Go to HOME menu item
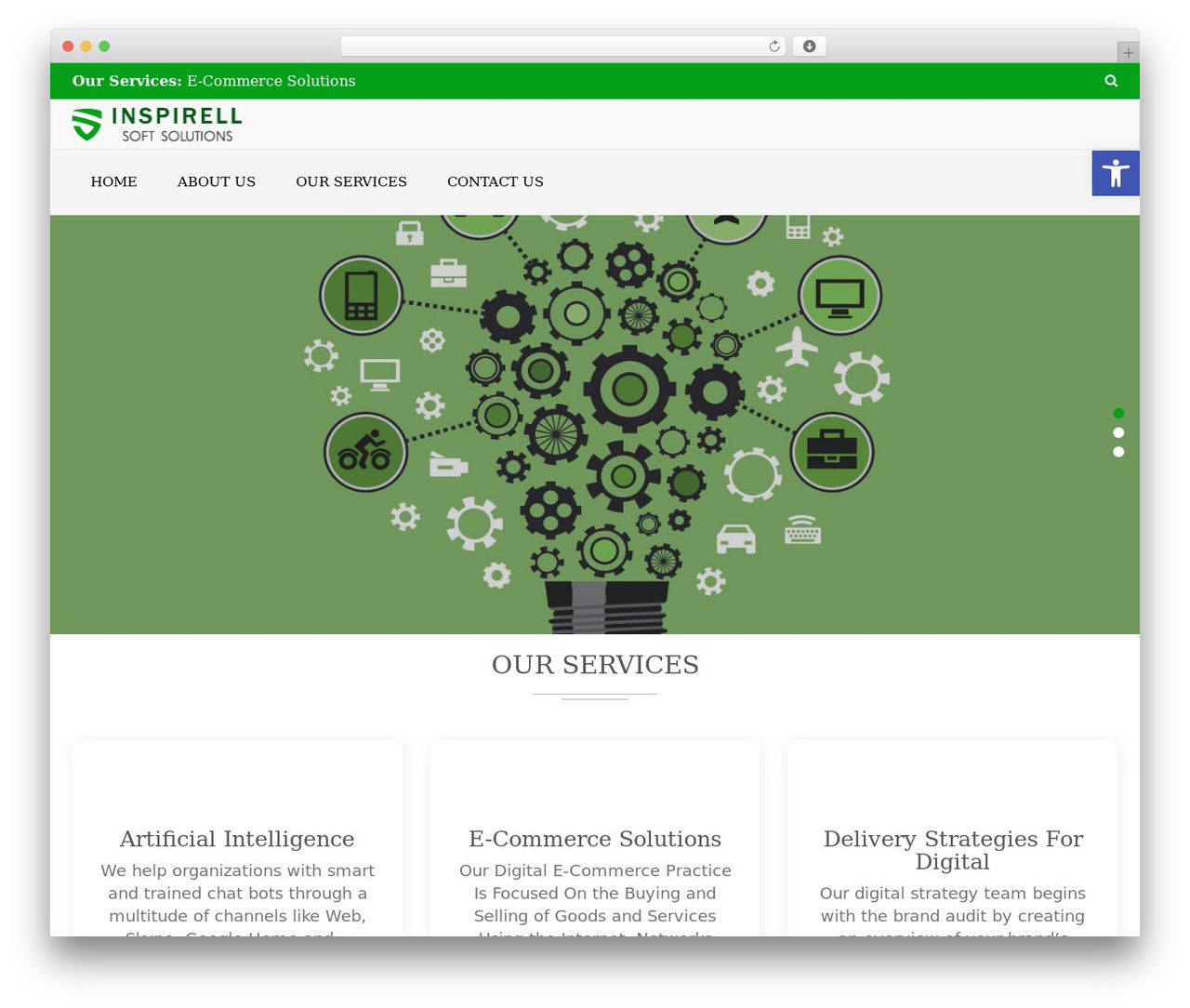 coord(113,182)
